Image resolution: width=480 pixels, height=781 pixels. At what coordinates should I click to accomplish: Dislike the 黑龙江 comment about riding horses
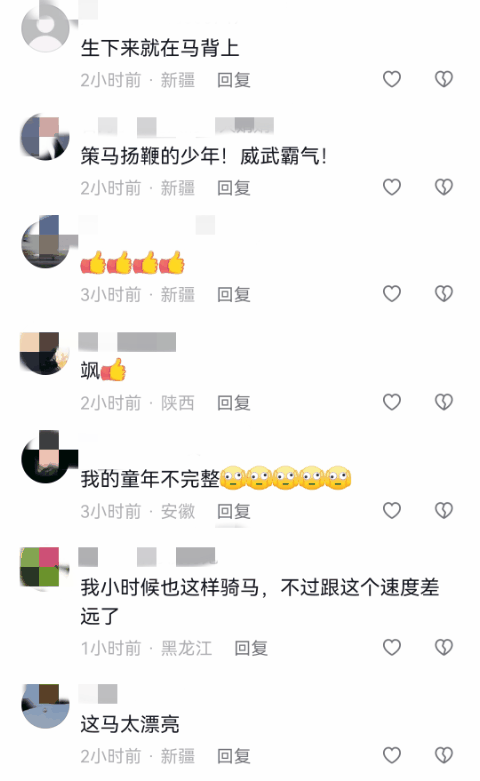pyautogui.click(x=444, y=647)
